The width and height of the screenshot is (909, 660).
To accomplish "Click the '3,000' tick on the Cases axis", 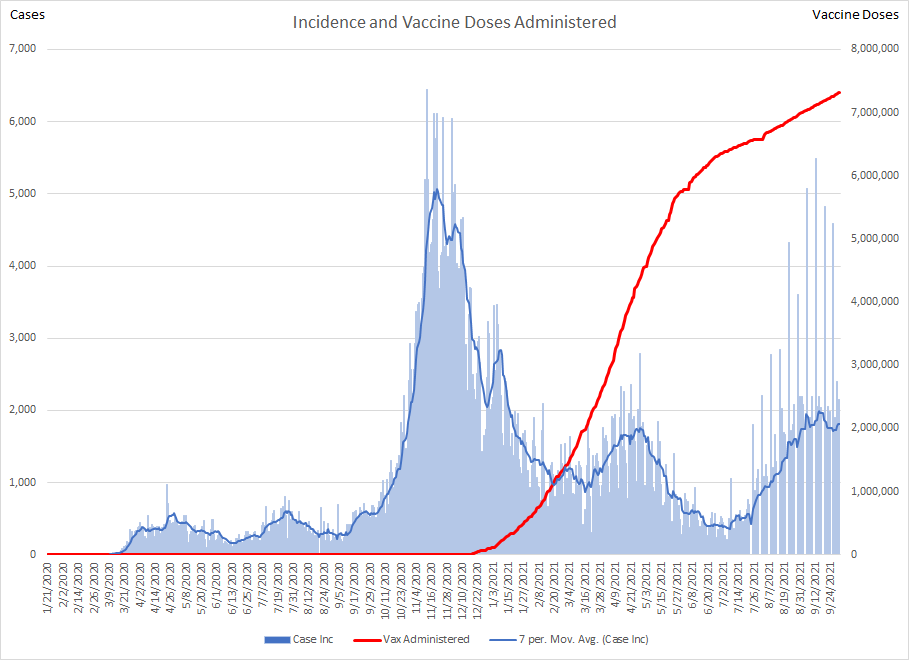I will point(23,338).
